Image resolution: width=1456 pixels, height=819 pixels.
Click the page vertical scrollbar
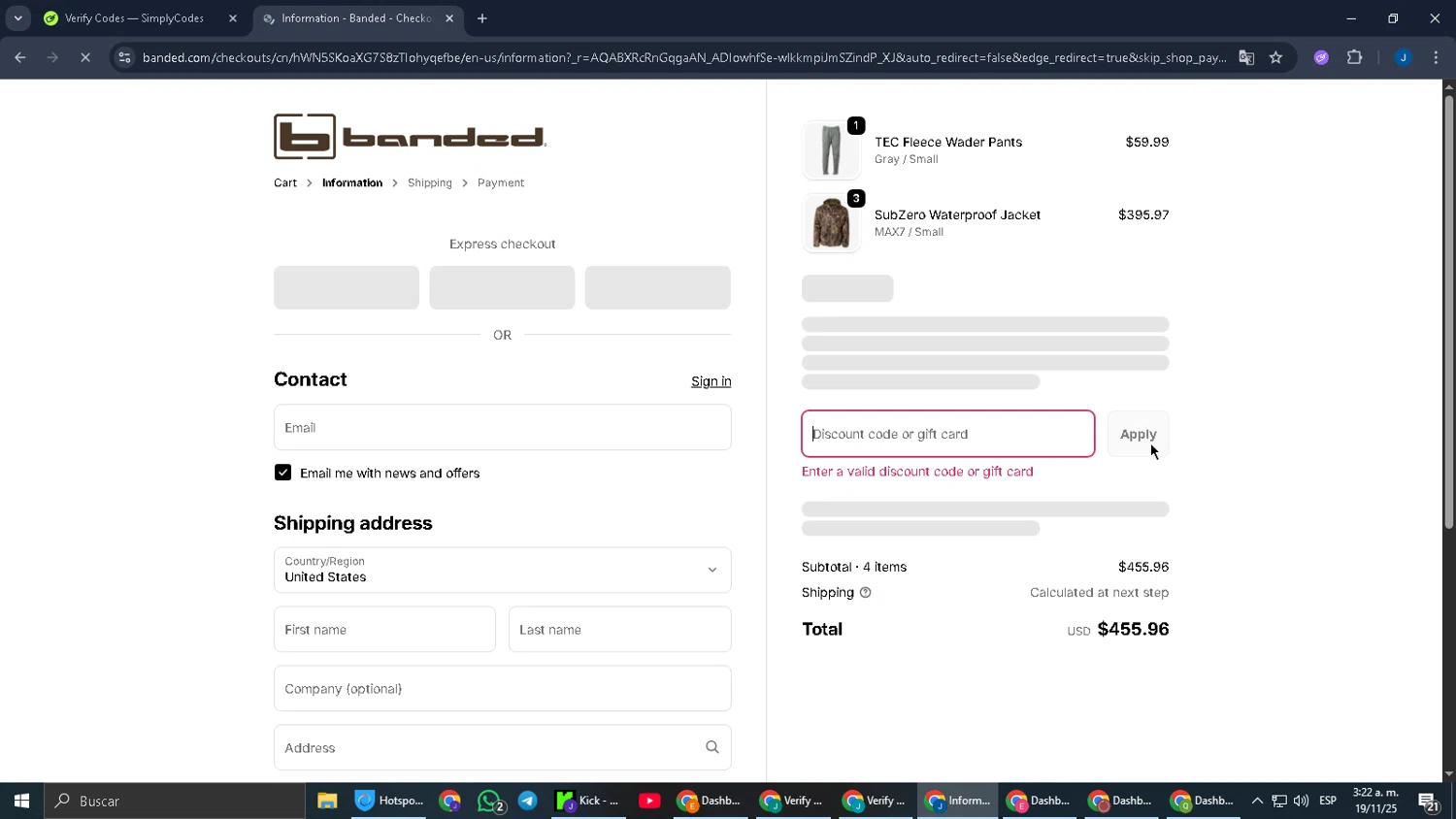(1448, 311)
